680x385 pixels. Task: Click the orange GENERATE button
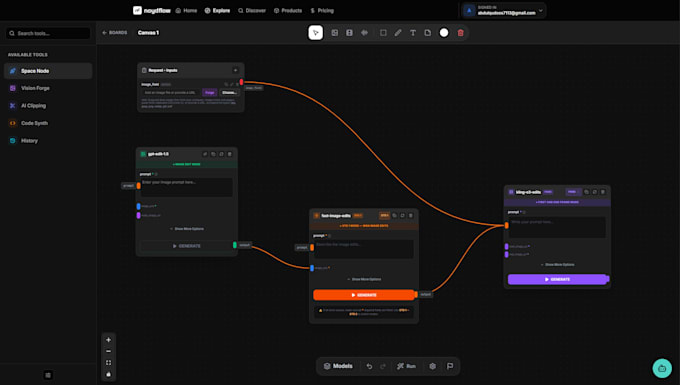pos(363,295)
